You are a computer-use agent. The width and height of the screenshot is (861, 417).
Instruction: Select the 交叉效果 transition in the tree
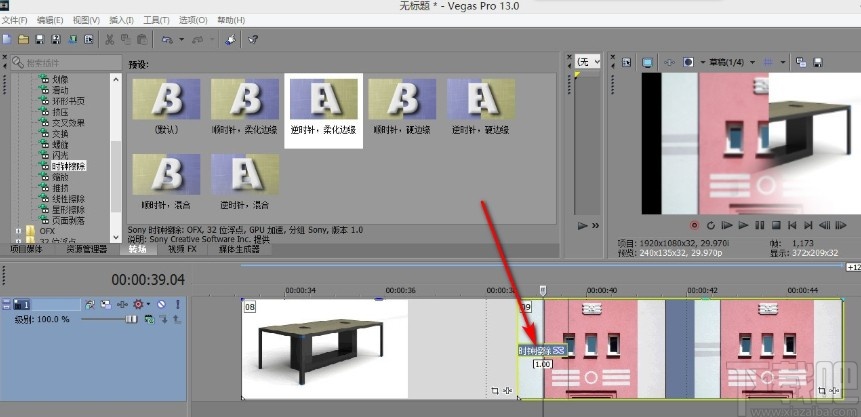tap(68, 123)
